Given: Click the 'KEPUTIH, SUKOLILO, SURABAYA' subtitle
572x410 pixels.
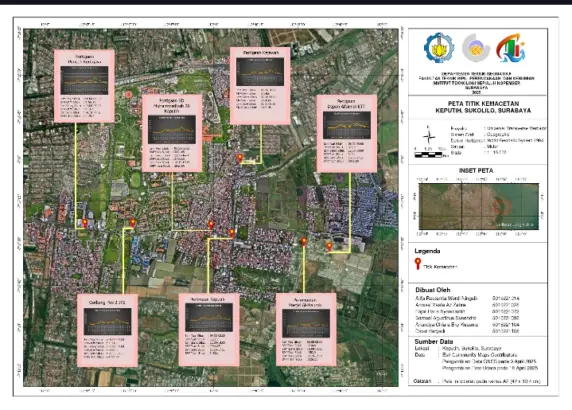Looking at the screenshot, I should [x=483, y=111].
